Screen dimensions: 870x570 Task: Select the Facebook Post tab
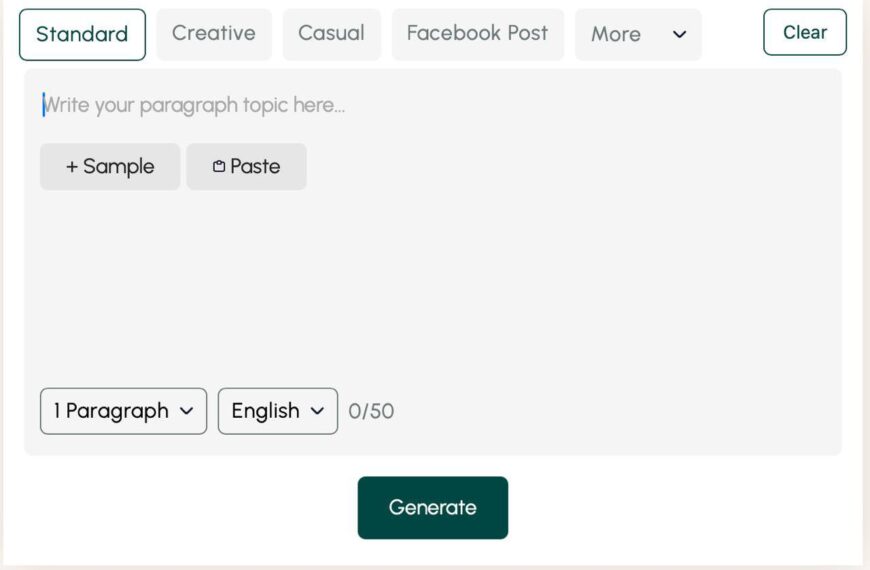(x=477, y=34)
